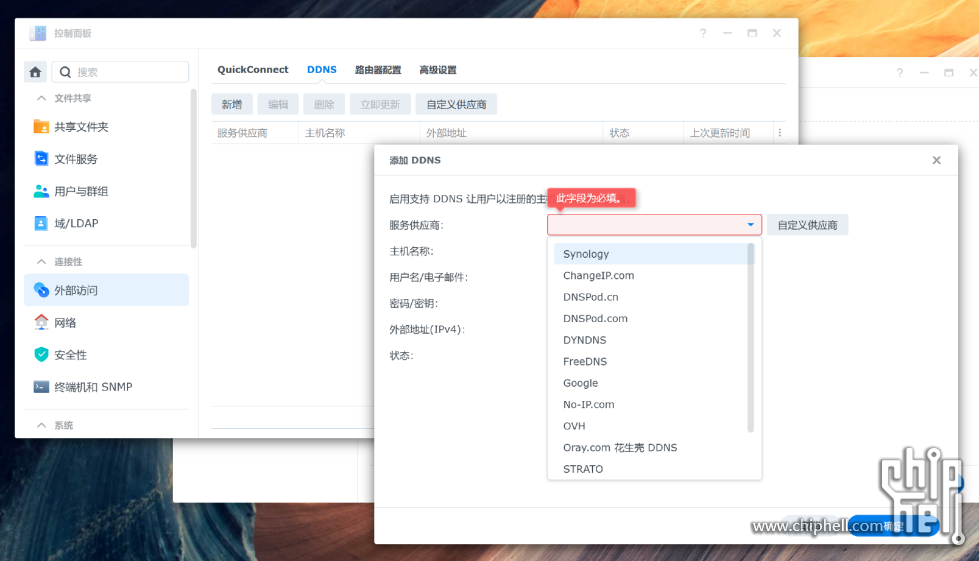Image resolution: width=979 pixels, height=561 pixels.
Task: Open 域/LDAP icon in sidebar
Action: click(41, 223)
